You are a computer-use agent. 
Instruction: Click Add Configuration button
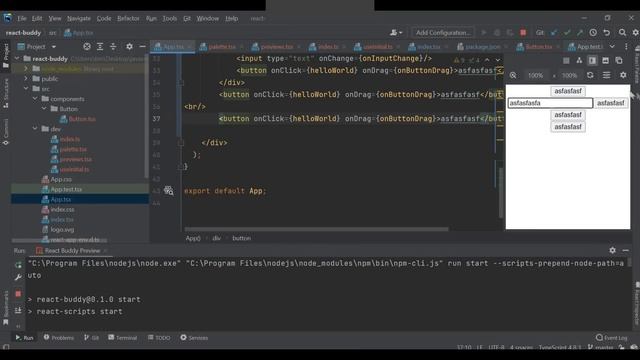tap(443, 32)
